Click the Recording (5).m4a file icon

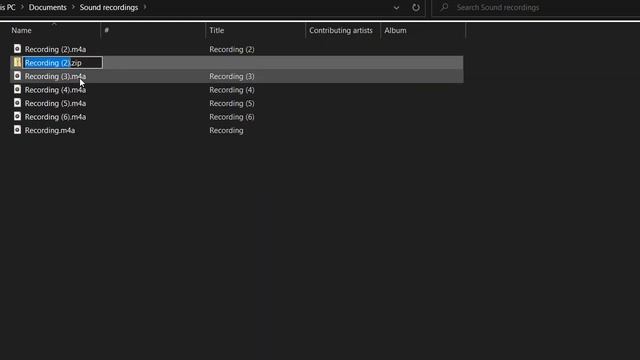(x=17, y=103)
